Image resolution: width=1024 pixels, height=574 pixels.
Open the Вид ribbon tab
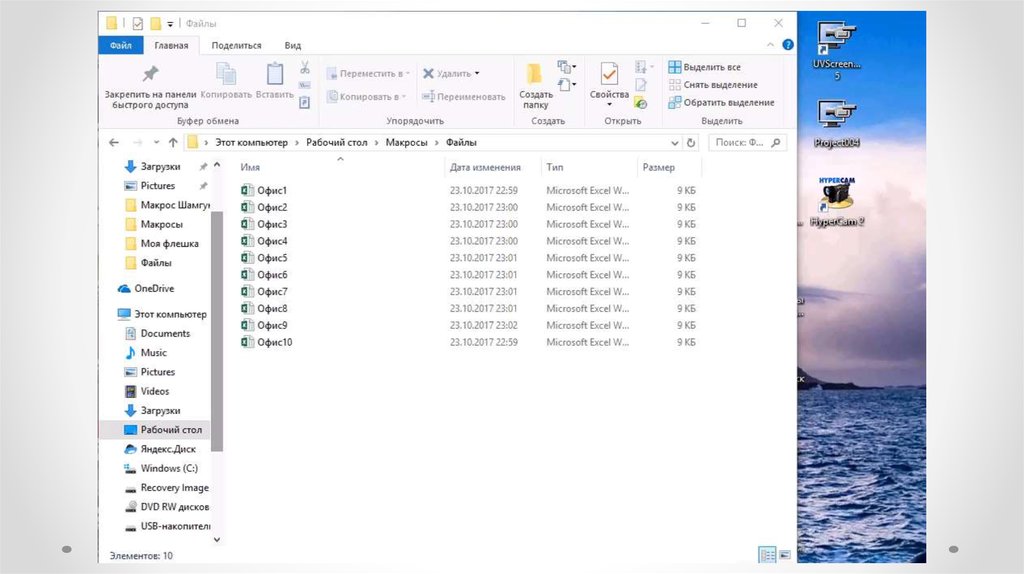click(x=292, y=45)
